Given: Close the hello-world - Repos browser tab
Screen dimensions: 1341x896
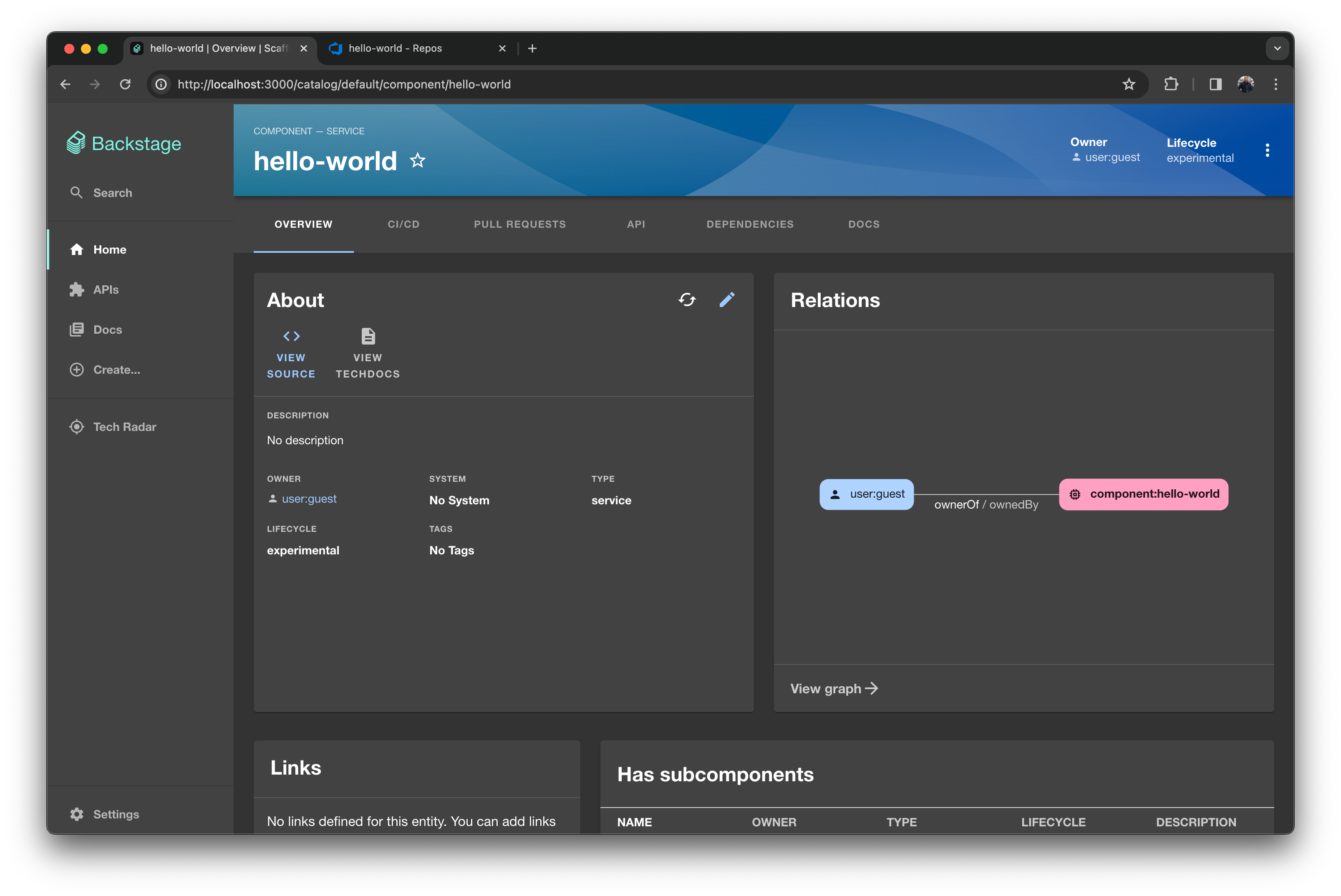Looking at the screenshot, I should click(x=502, y=48).
